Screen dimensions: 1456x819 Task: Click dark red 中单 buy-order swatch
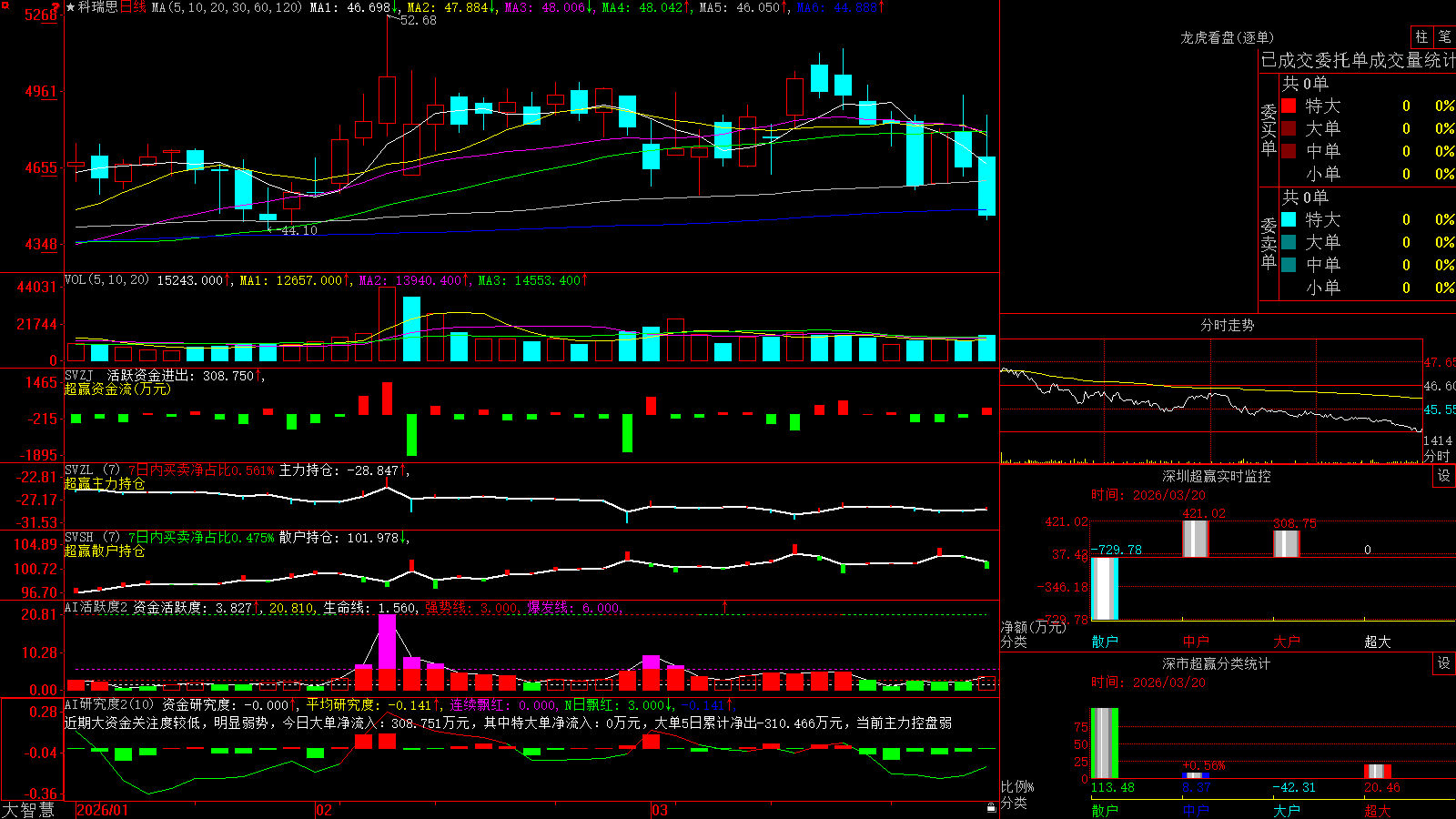click(1289, 151)
